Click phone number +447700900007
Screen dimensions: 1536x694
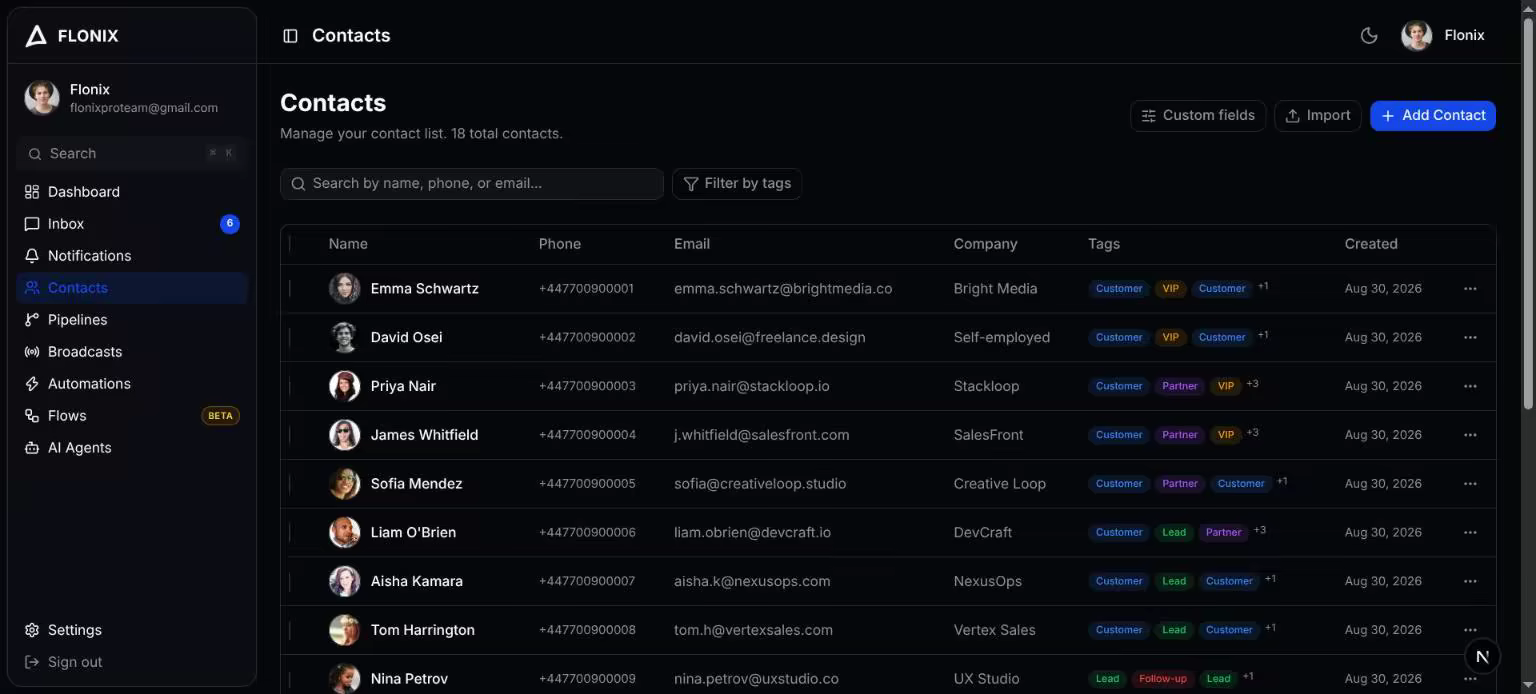(587, 581)
